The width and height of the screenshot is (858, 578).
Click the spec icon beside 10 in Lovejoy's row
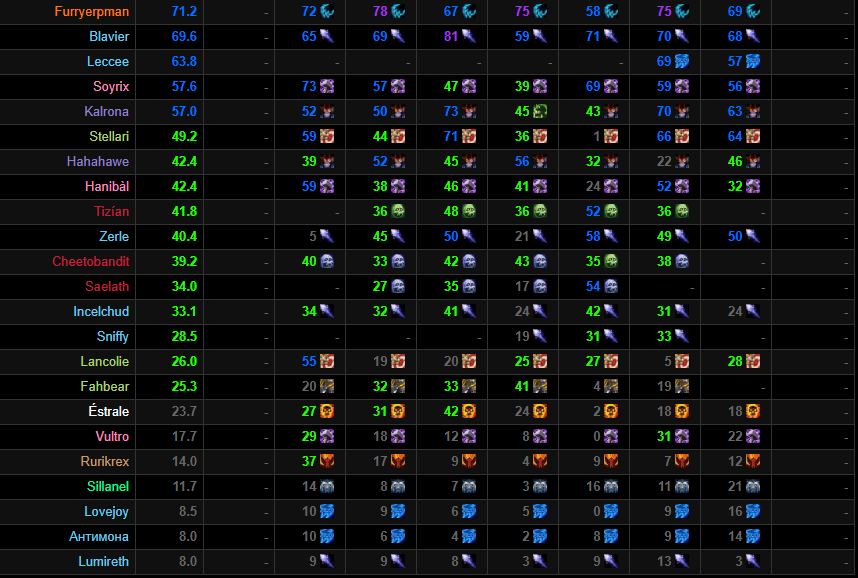(x=327, y=512)
